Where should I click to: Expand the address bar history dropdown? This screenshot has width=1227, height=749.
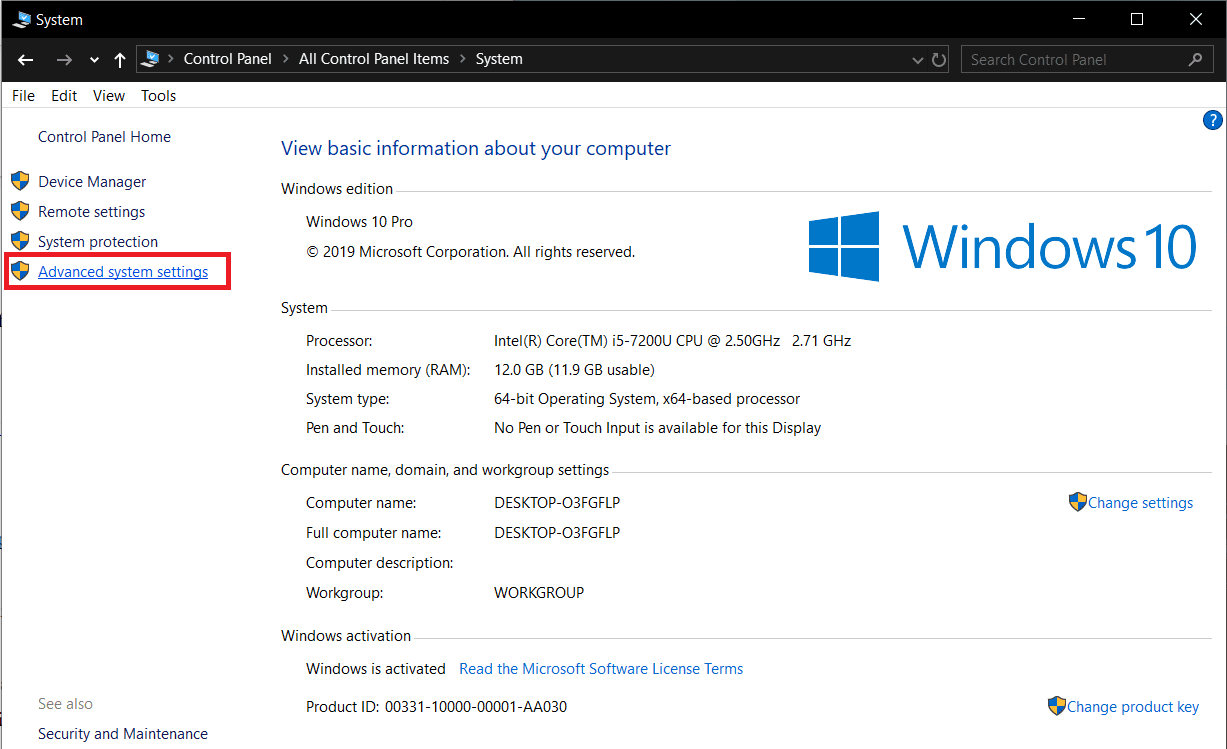coord(918,60)
